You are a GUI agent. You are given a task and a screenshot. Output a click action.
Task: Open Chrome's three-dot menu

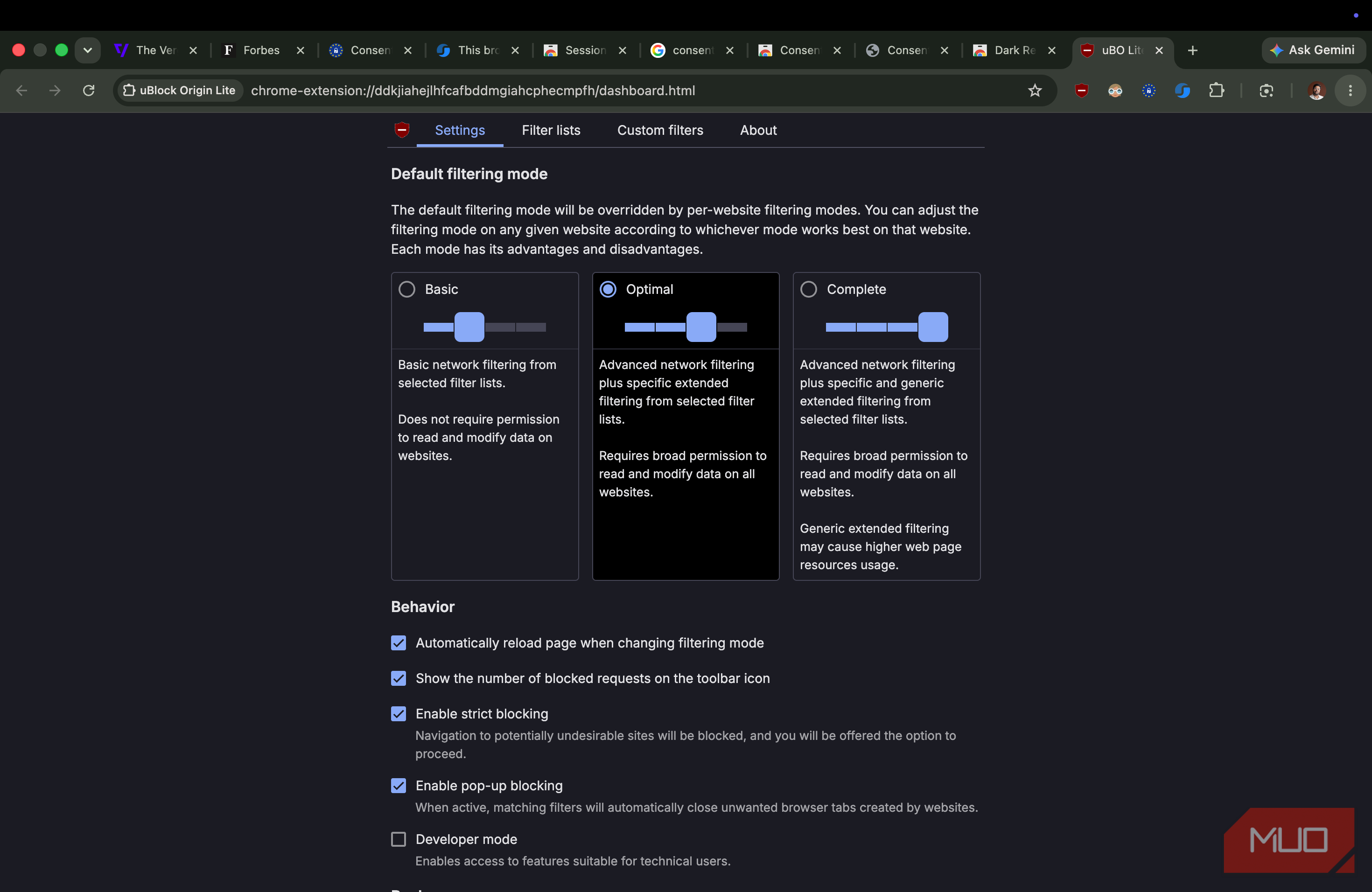click(x=1350, y=91)
